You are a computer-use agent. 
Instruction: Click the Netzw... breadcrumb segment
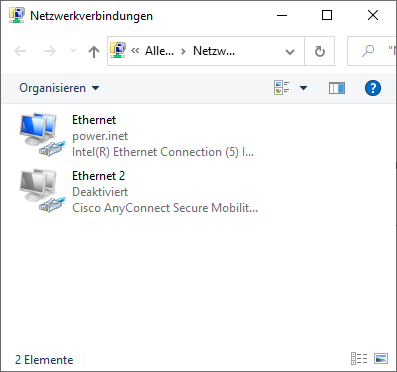click(x=214, y=51)
